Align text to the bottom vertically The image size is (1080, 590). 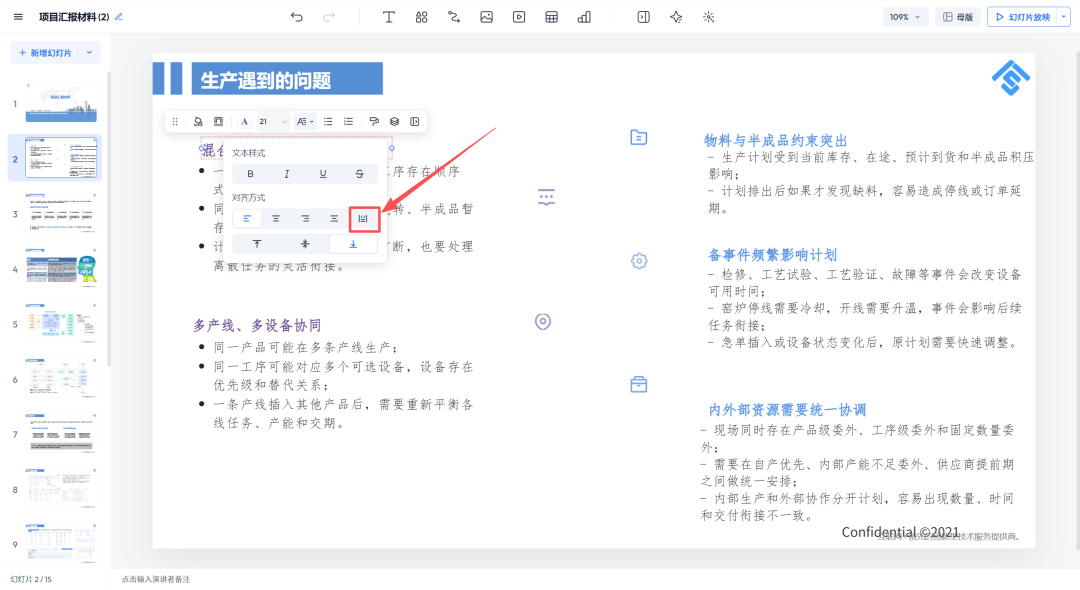[x=353, y=244]
